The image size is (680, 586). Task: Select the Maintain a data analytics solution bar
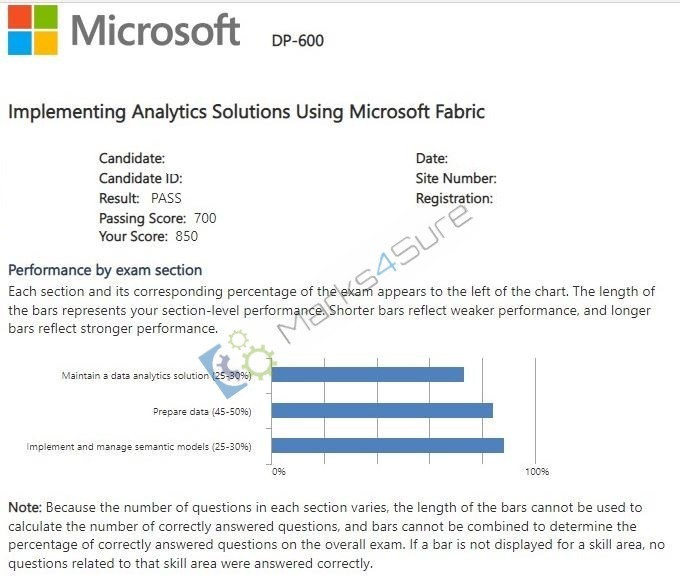(368, 375)
